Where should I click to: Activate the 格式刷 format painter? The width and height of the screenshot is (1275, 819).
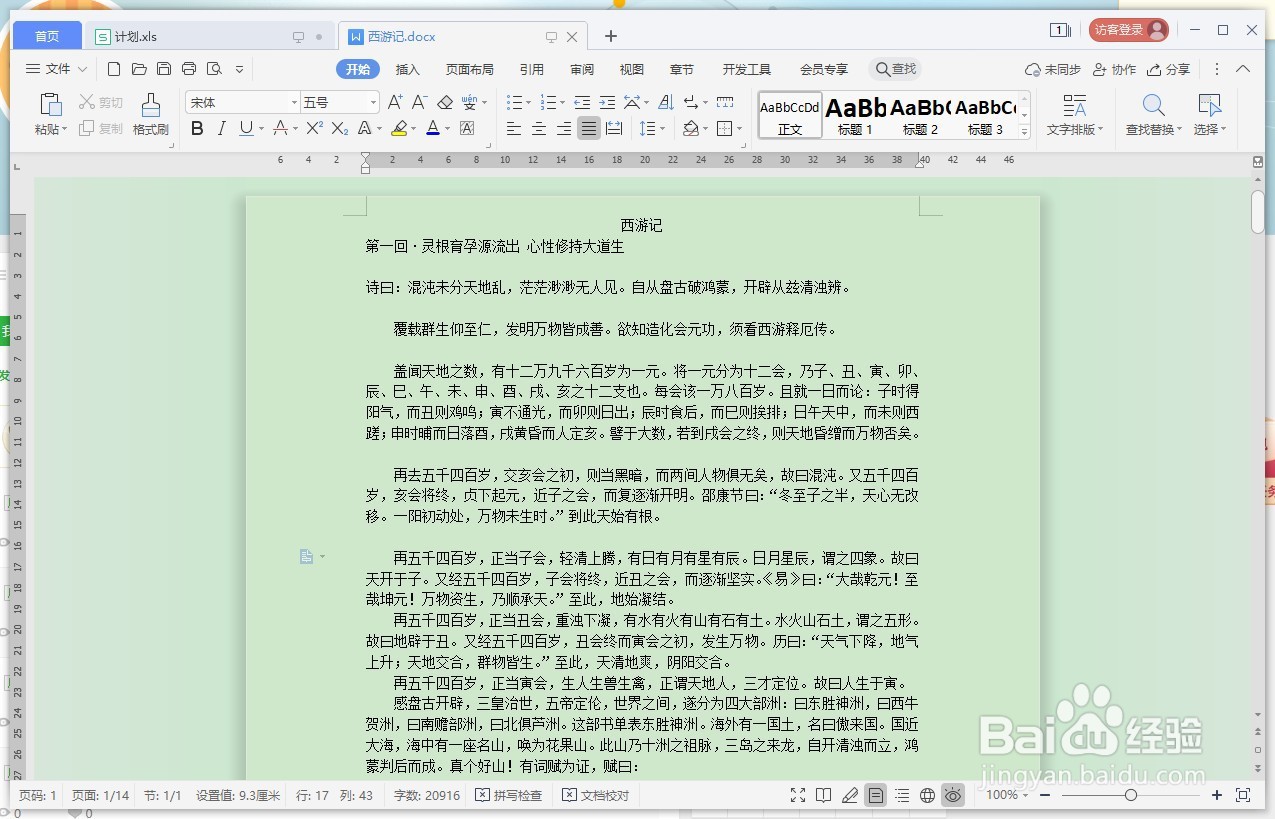[x=150, y=113]
